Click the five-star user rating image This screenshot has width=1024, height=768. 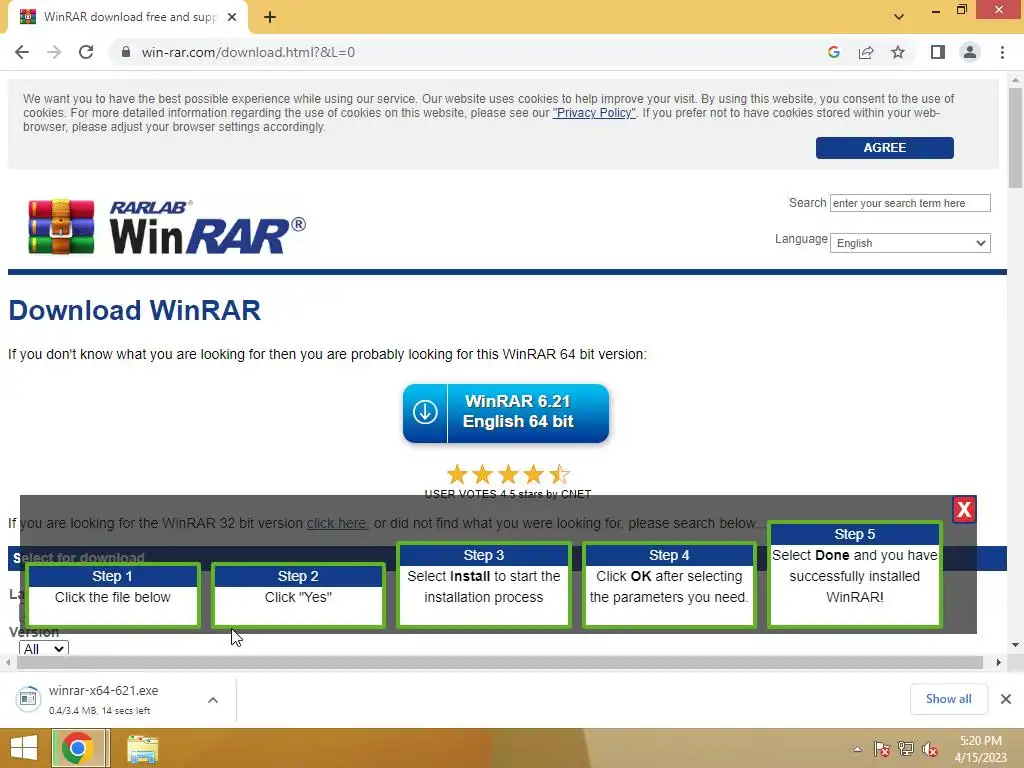tap(507, 474)
